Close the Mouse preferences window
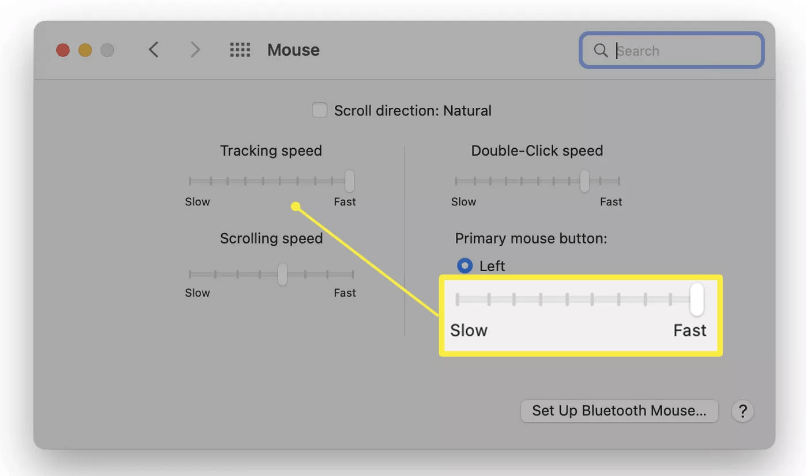Viewport: 806px width, 476px height. click(63, 50)
